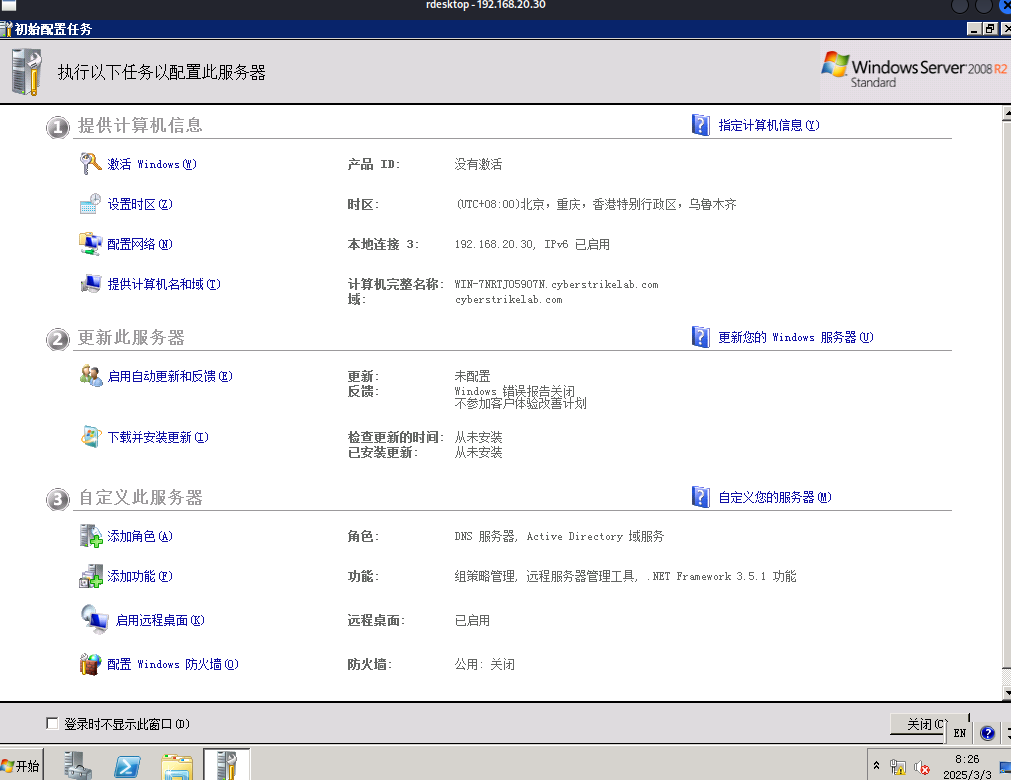Click the Configure Networking icon
The width and height of the screenshot is (1011, 780).
(x=91, y=244)
